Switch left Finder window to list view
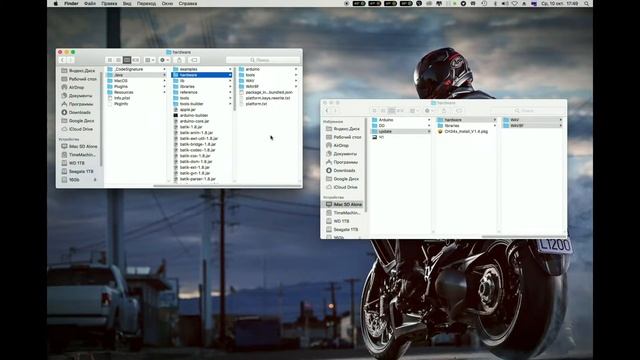640x360 pixels. click(118, 60)
